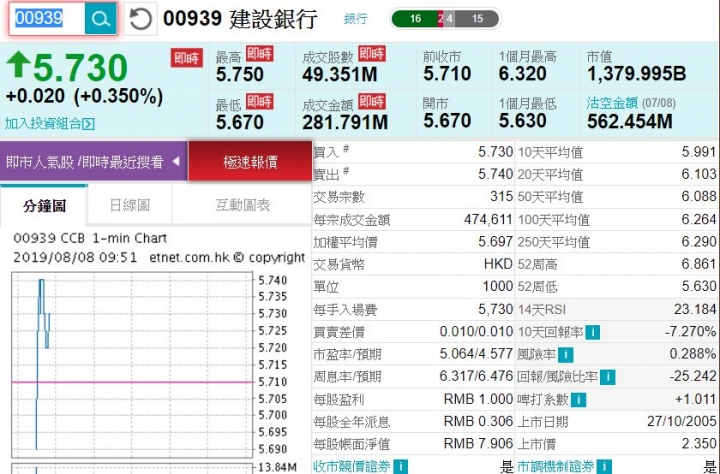Click the 加入投資組合 link

[43, 123]
